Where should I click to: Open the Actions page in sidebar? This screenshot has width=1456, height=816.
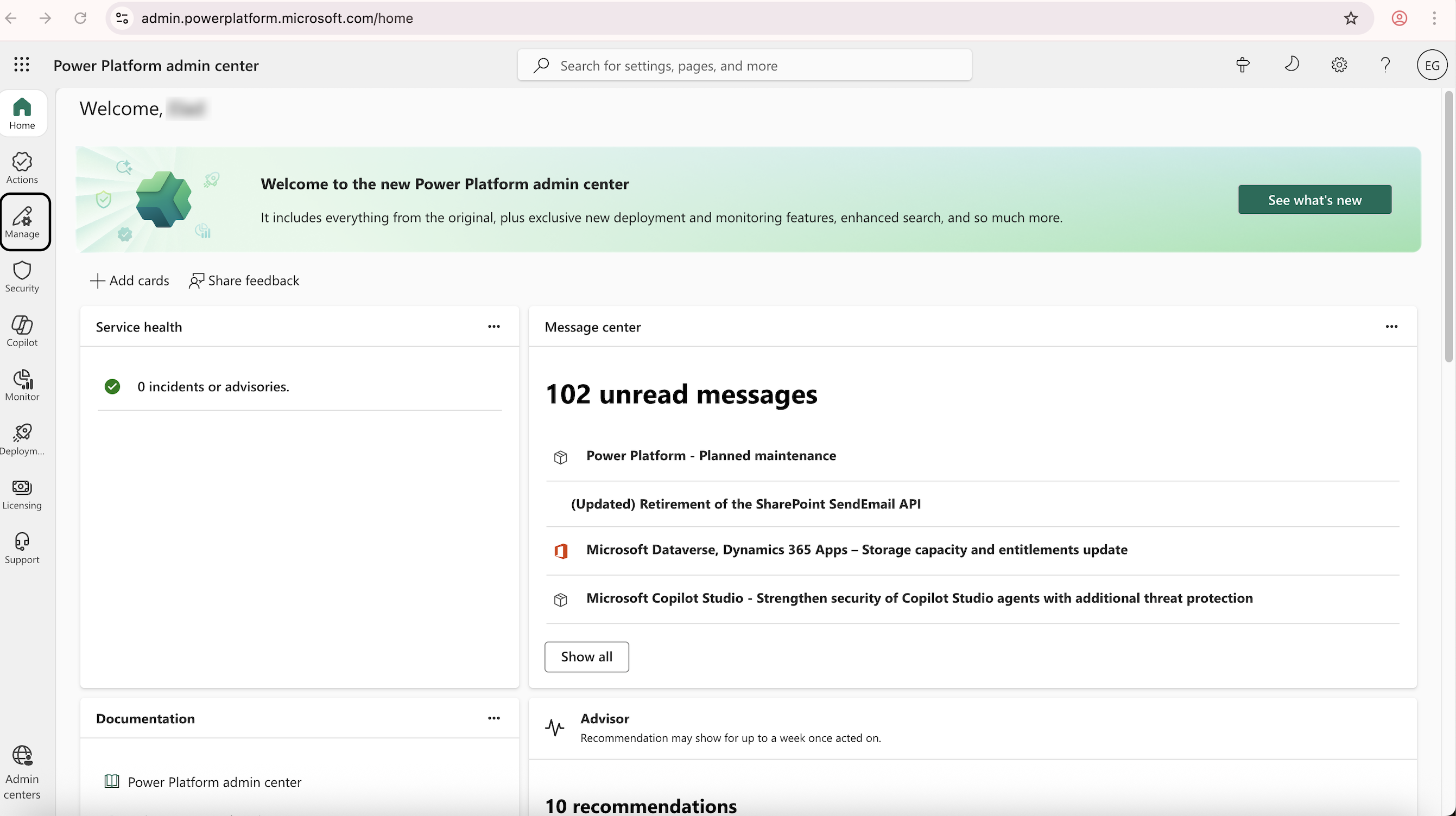22,168
